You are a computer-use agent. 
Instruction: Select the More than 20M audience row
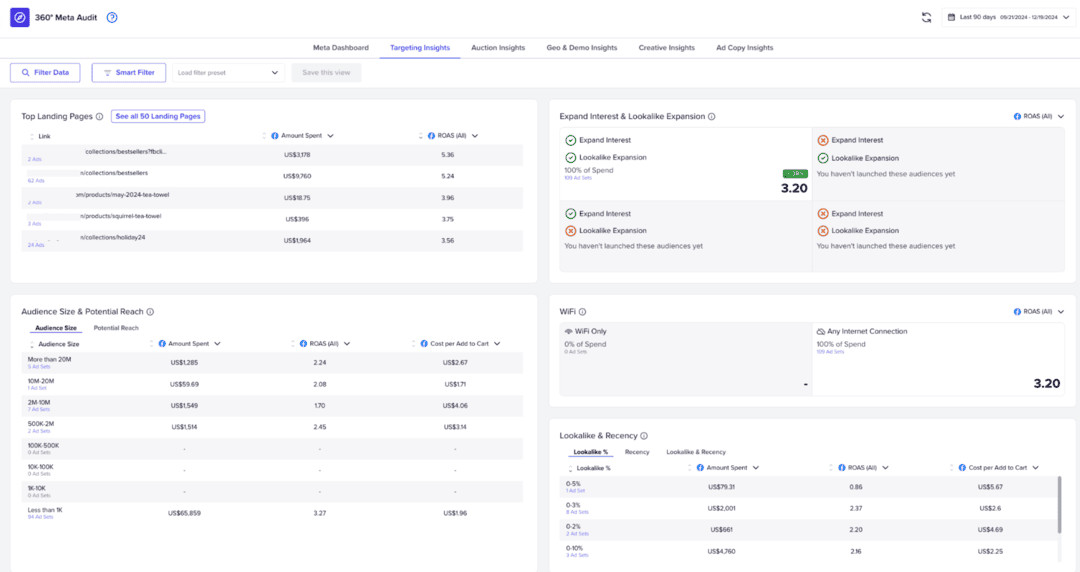[272, 362]
